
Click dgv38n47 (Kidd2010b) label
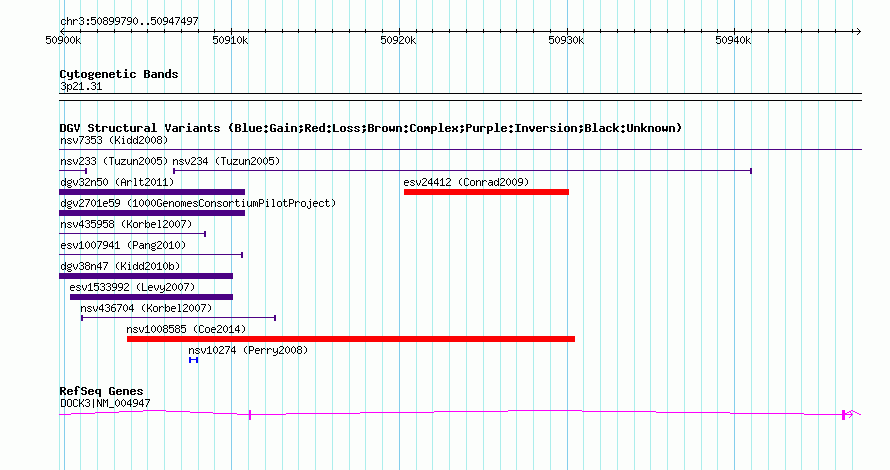[x=120, y=266]
